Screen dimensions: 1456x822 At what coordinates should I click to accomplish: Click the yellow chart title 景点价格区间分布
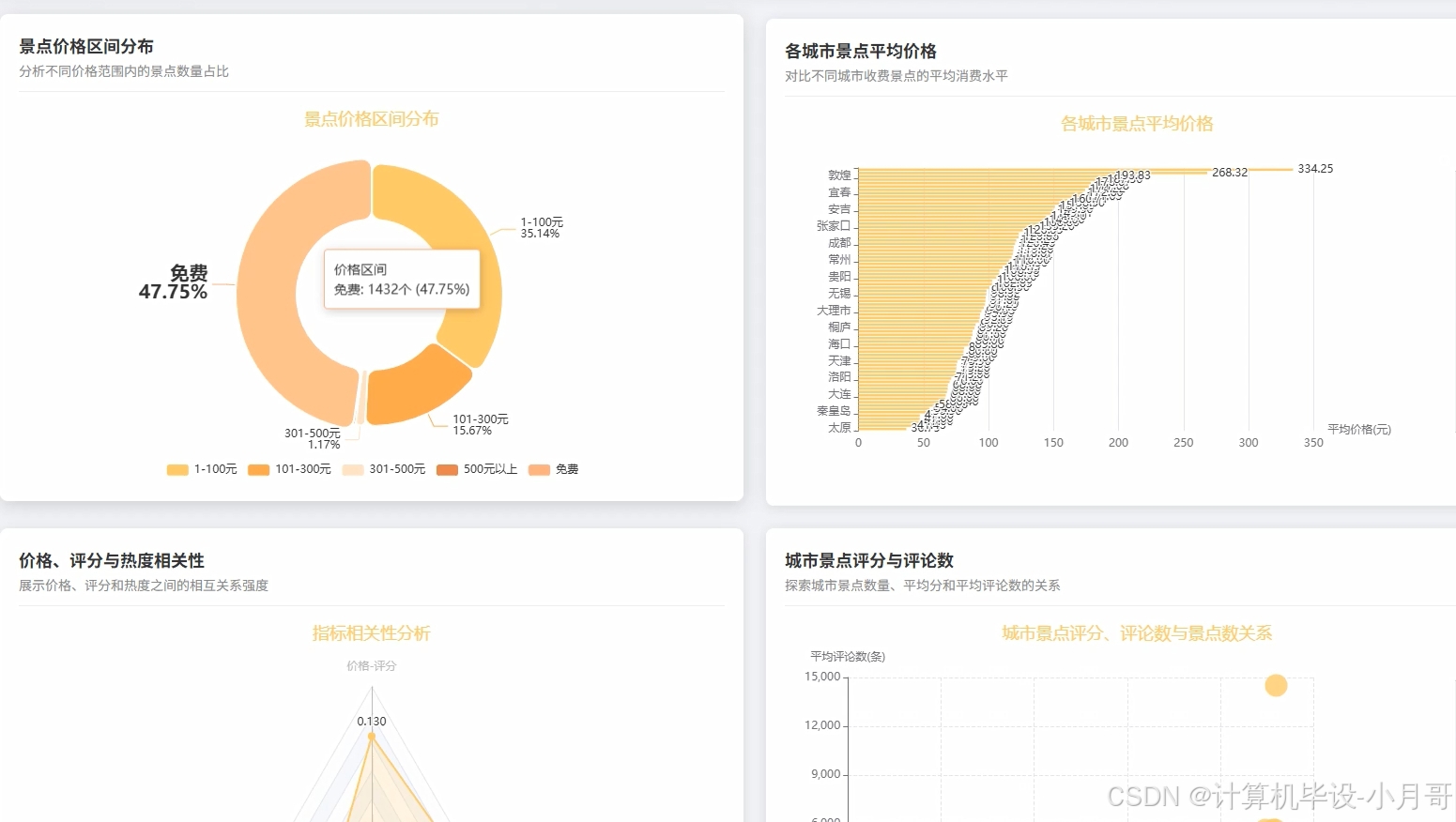click(372, 119)
